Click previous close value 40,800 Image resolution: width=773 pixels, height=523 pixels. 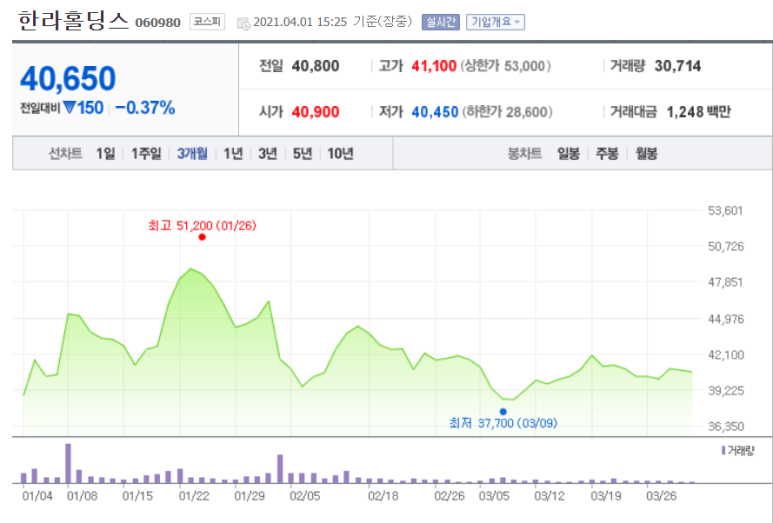tap(316, 66)
